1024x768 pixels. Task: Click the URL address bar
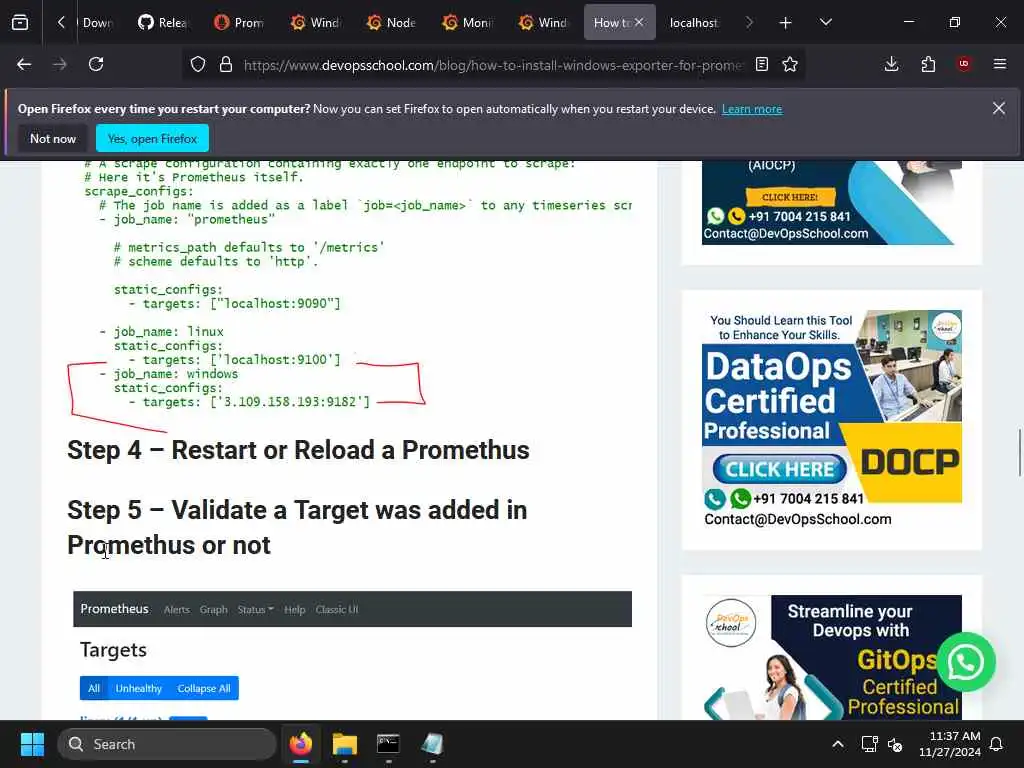click(492, 65)
